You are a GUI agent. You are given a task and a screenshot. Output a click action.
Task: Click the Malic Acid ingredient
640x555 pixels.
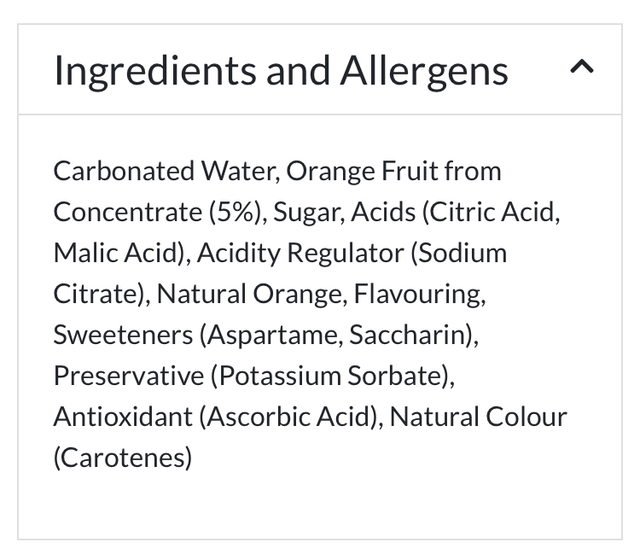coord(116,253)
